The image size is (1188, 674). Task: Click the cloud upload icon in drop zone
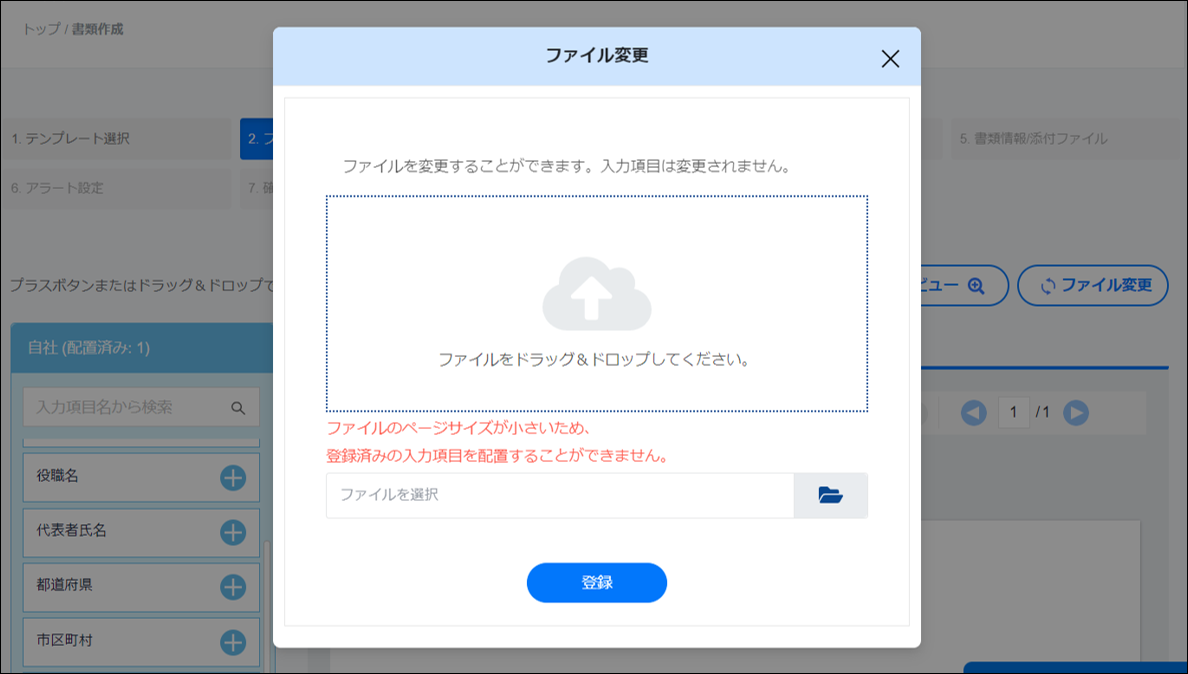click(596, 294)
